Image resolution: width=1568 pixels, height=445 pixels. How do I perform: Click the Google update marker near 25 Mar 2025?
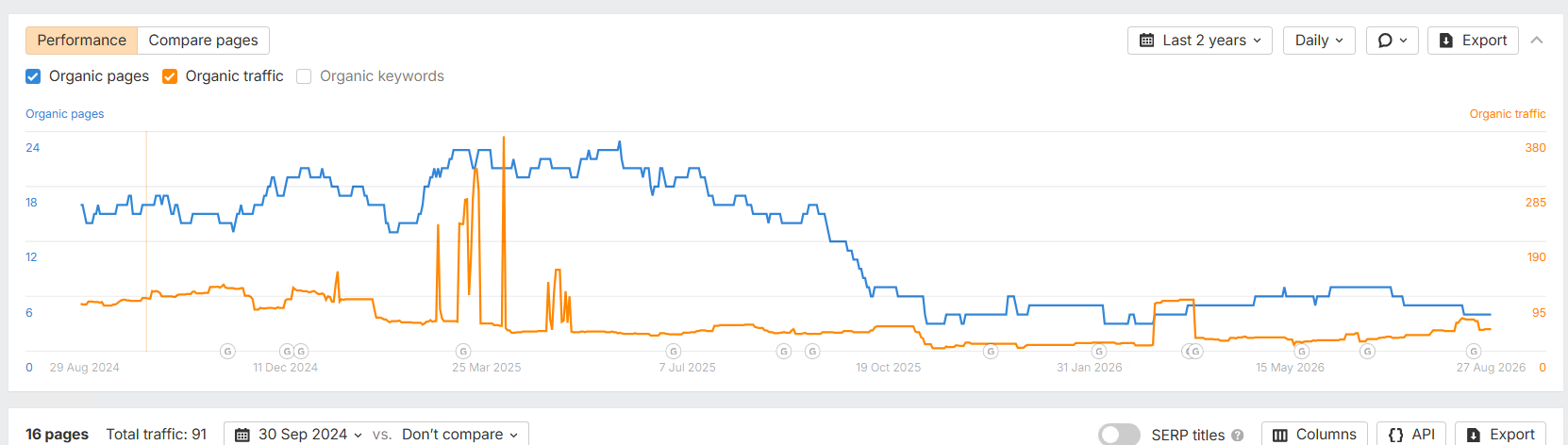[x=463, y=352]
